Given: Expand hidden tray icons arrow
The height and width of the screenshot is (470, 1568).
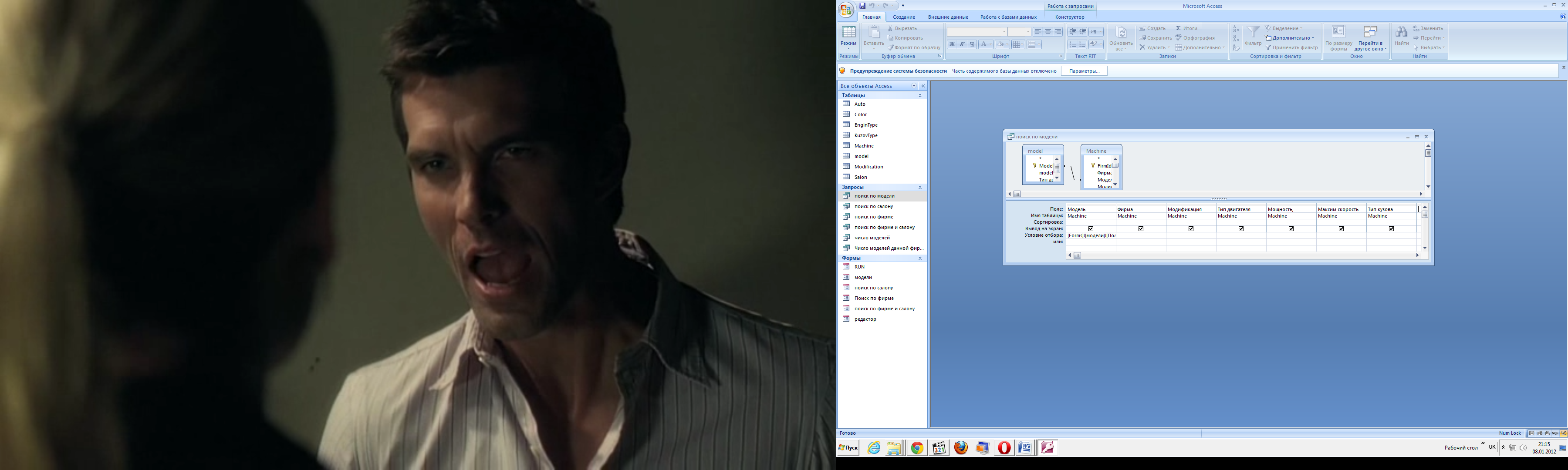Looking at the screenshot, I should point(1504,447).
